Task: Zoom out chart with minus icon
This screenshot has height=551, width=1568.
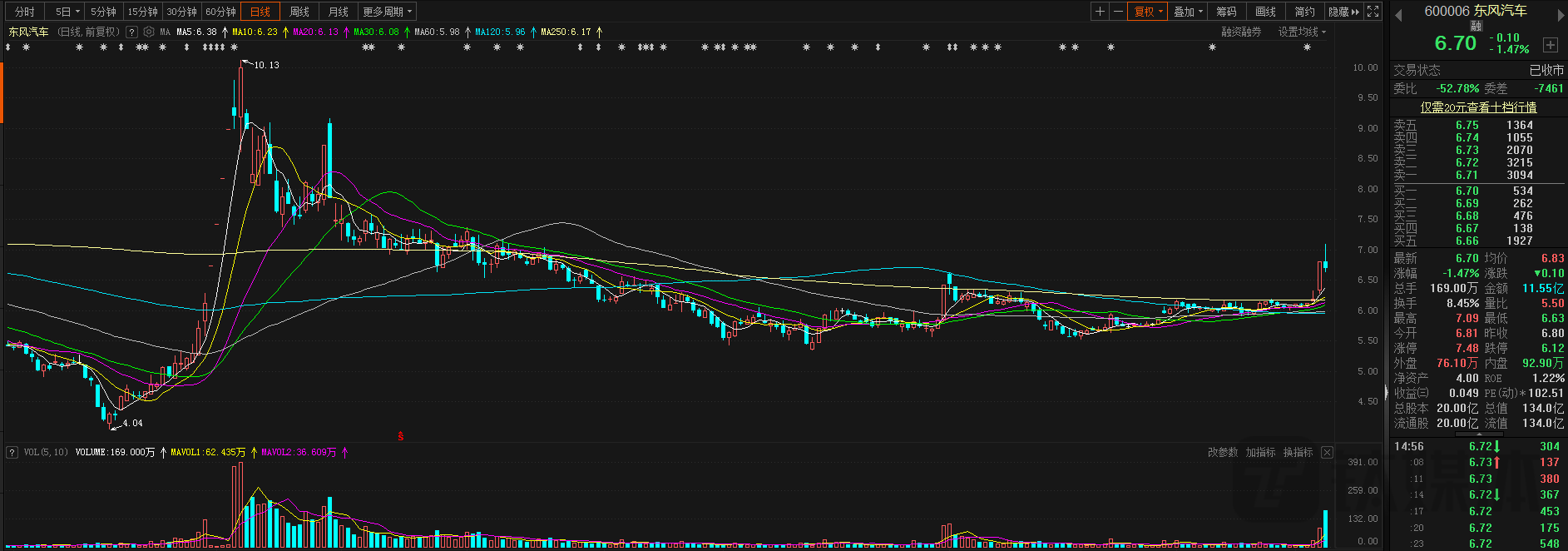Action: click(1118, 12)
